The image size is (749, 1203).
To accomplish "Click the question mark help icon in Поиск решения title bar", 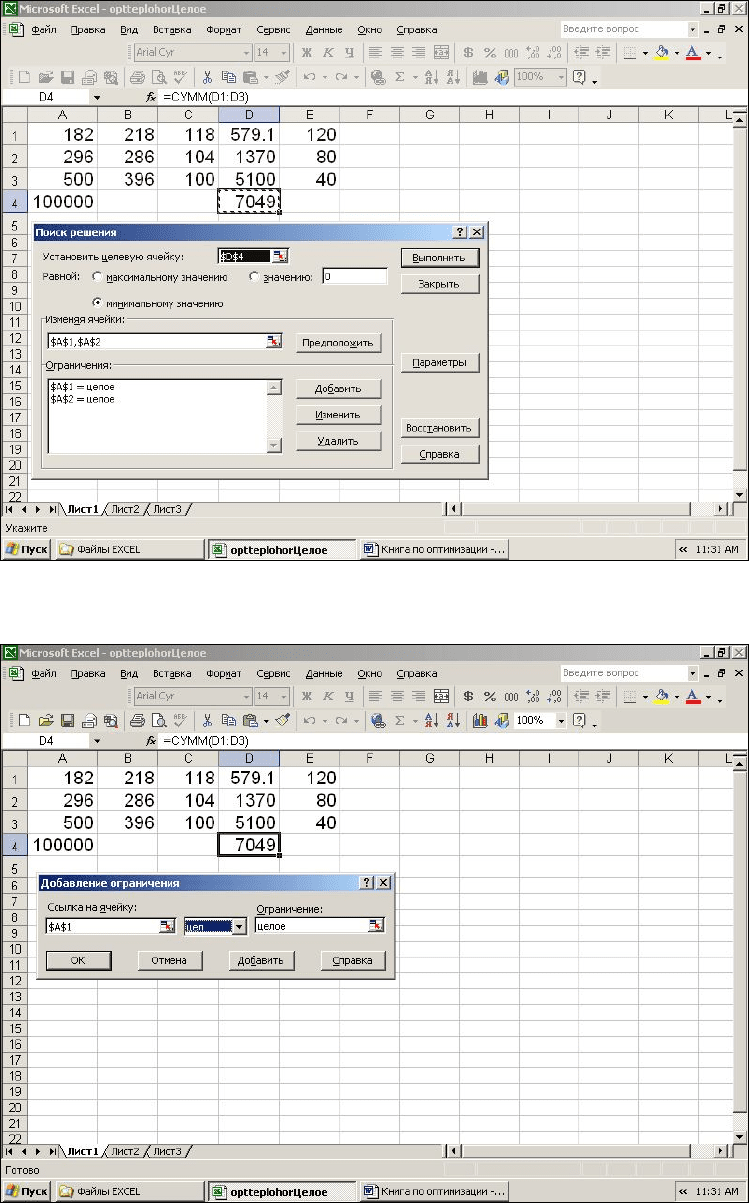I will tap(459, 232).
